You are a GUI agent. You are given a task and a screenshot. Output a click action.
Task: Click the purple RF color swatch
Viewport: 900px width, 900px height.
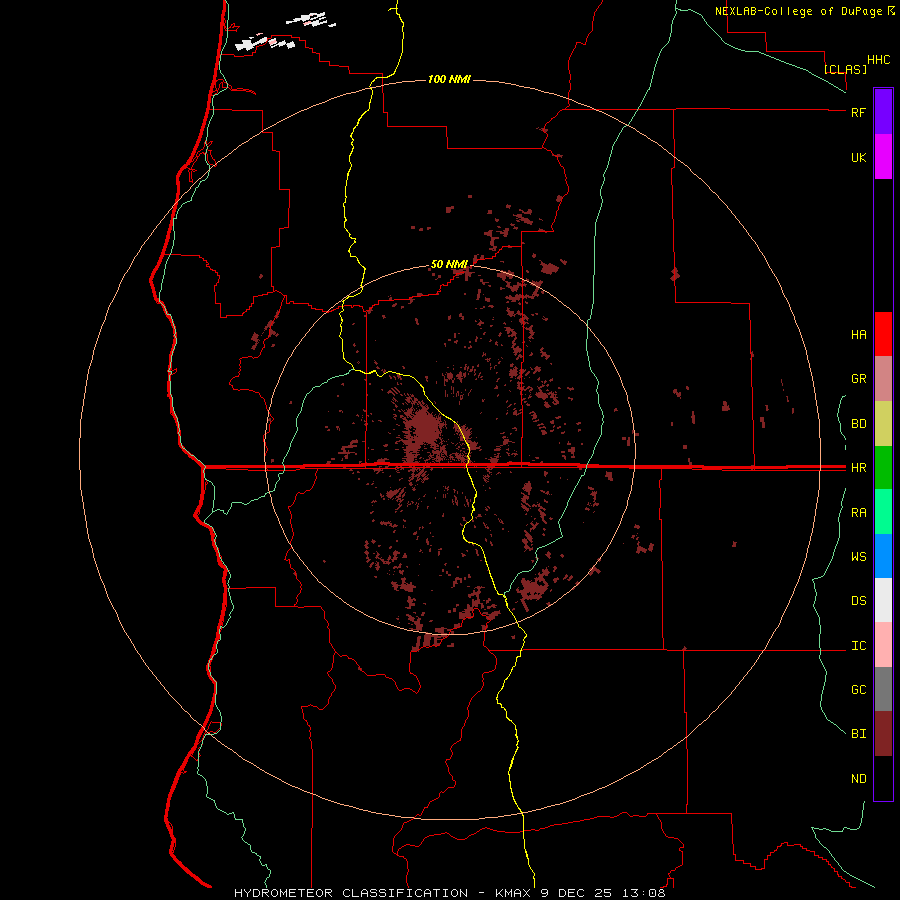pos(883,112)
